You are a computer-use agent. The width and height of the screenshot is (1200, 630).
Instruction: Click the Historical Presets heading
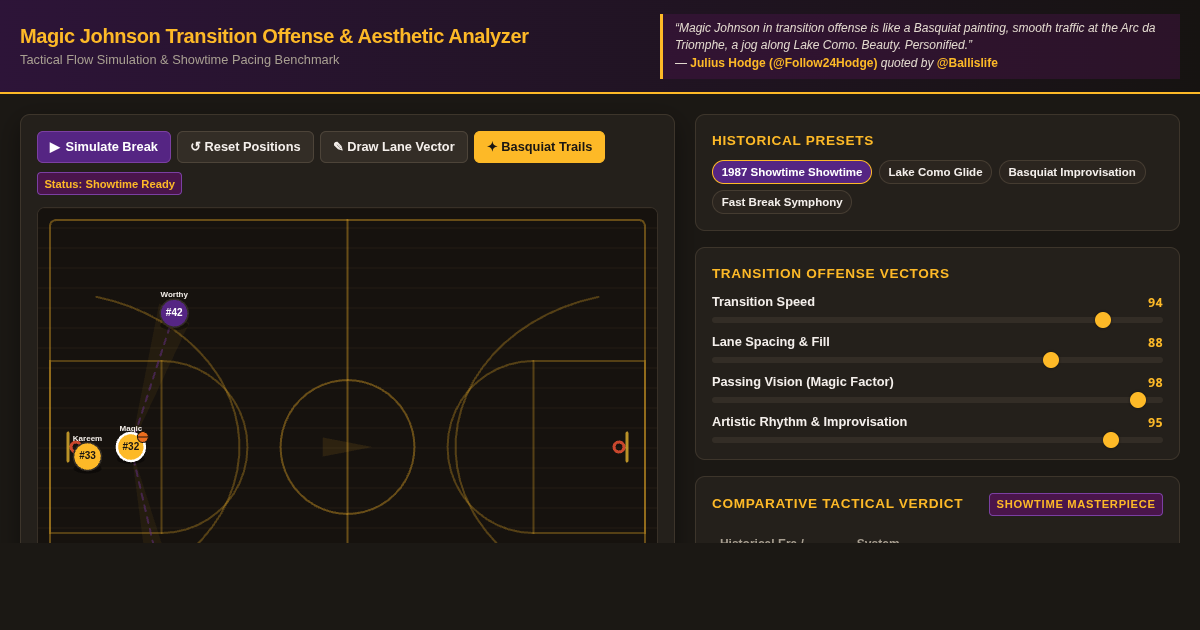pos(793,141)
